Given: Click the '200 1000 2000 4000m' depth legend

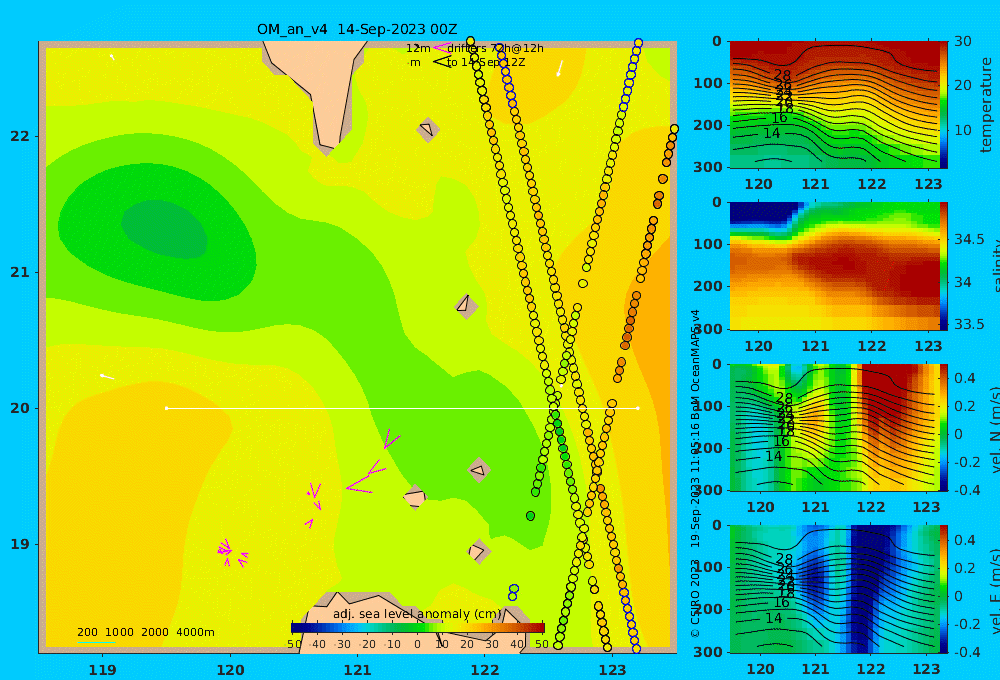Looking at the screenshot, I should pyautogui.click(x=145, y=632).
